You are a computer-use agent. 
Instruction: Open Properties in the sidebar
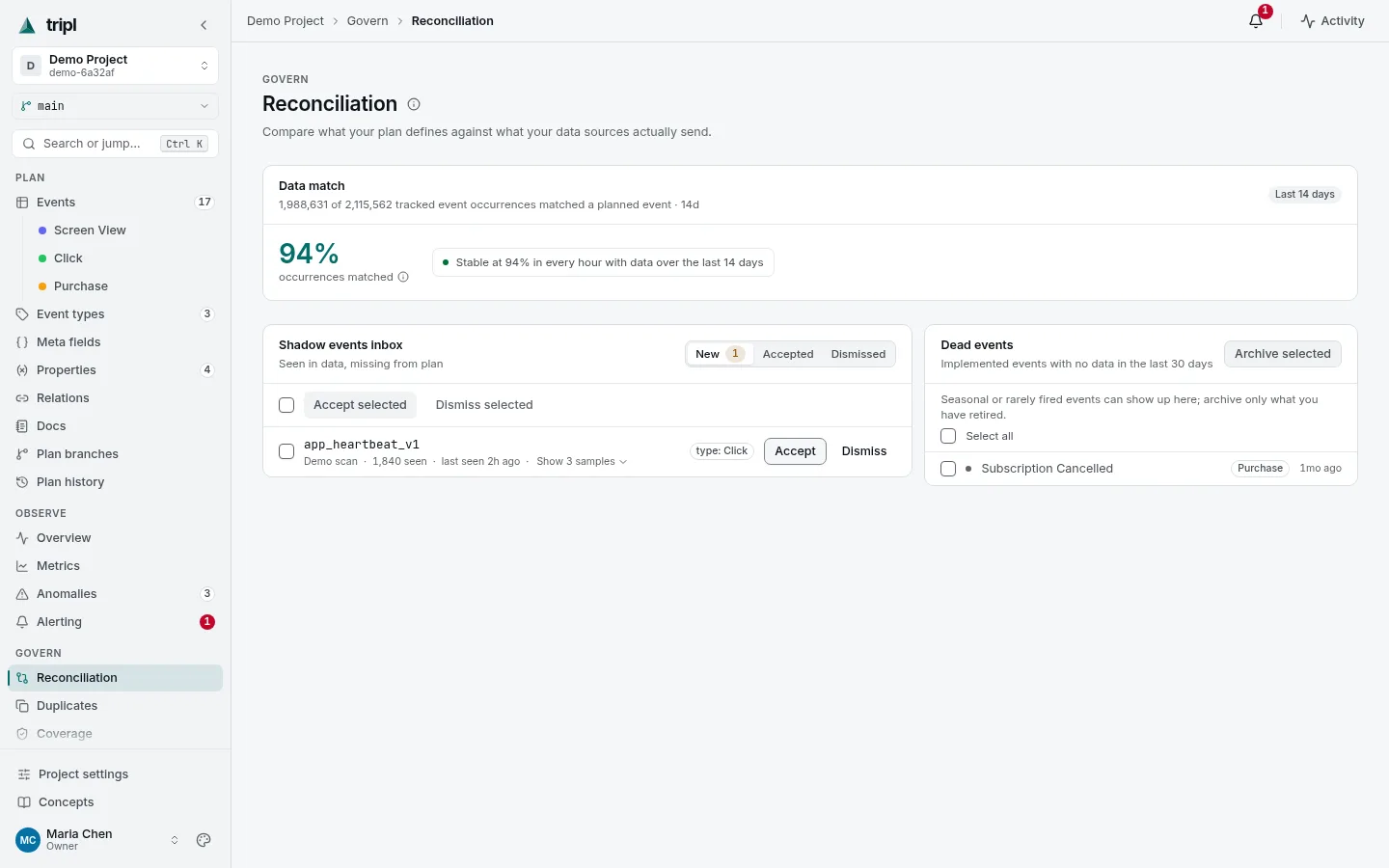coord(116,370)
